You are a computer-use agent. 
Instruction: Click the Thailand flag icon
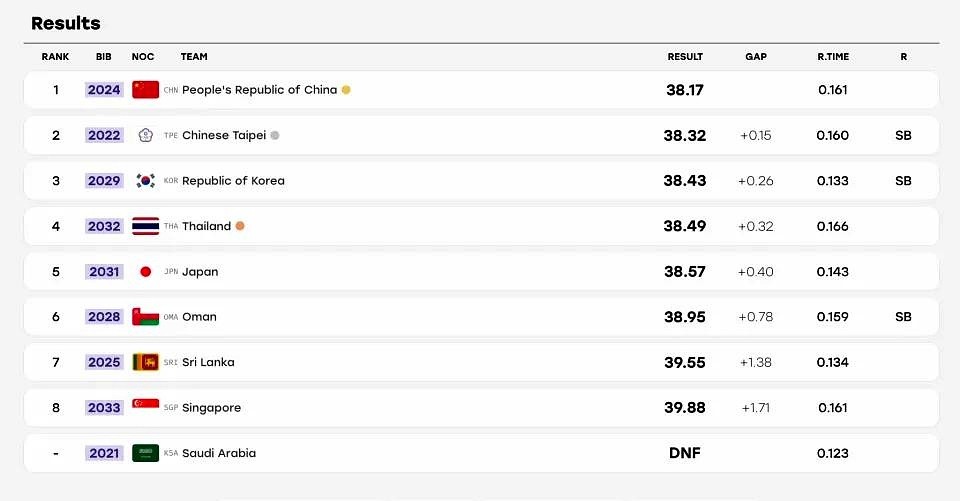[146, 226]
